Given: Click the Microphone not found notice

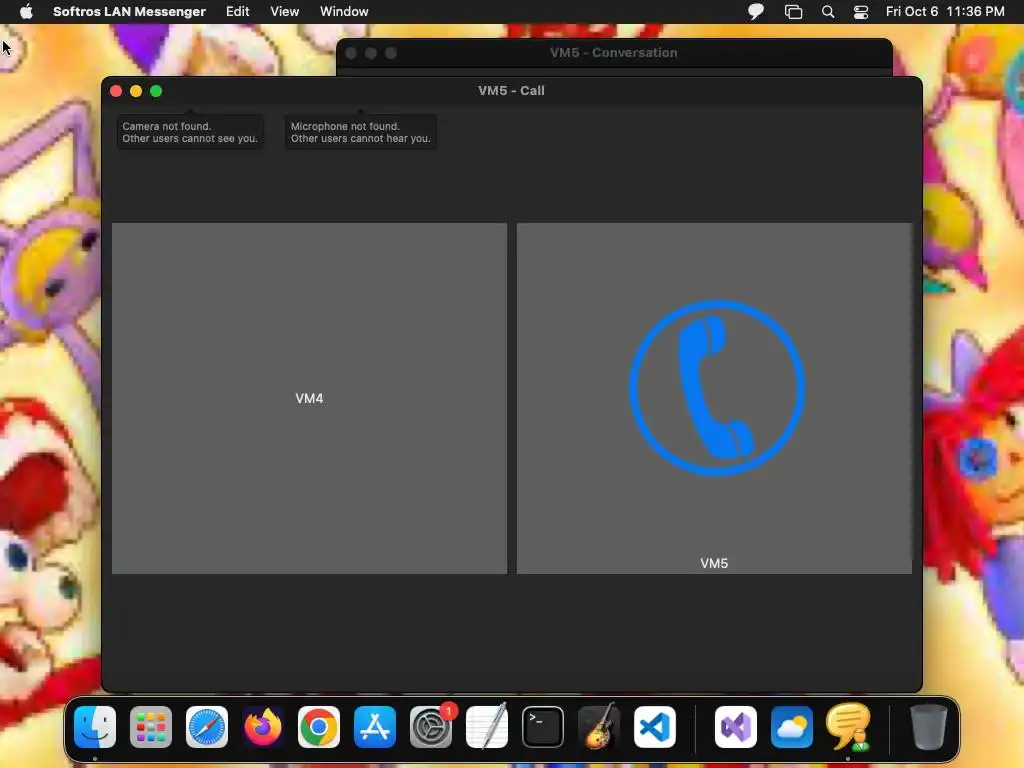Looking at the screenshot, I should tap(360, 132).
